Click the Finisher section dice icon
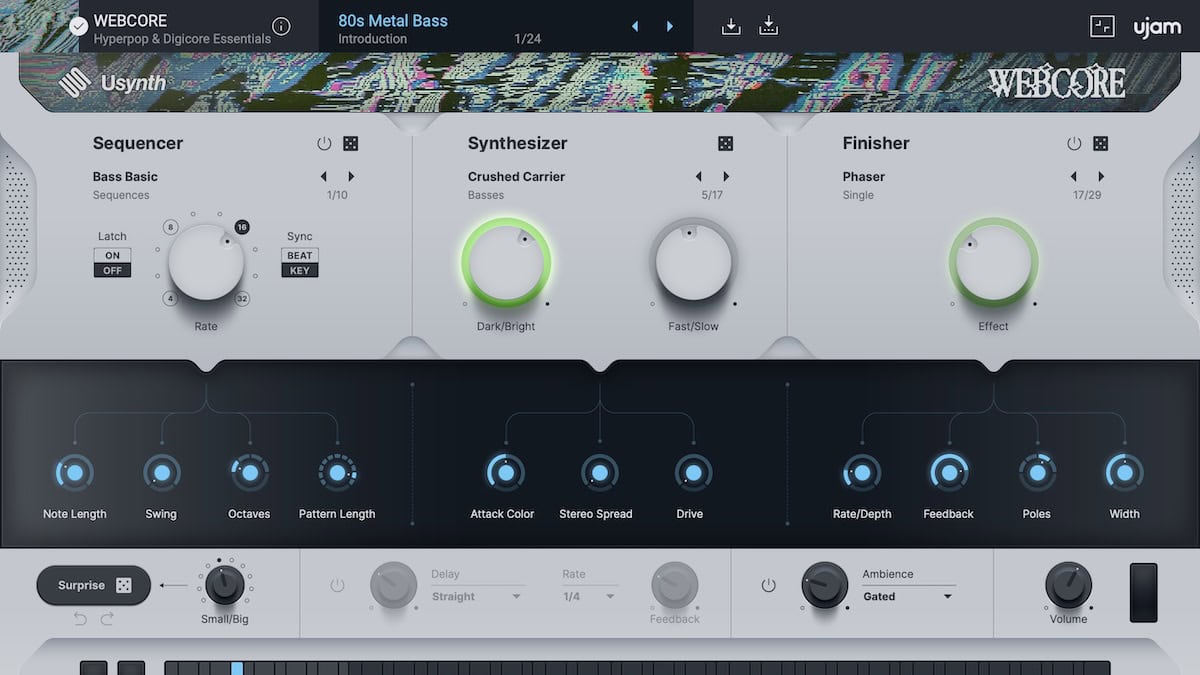The image size is (1200, 675). click(1101, 144)
